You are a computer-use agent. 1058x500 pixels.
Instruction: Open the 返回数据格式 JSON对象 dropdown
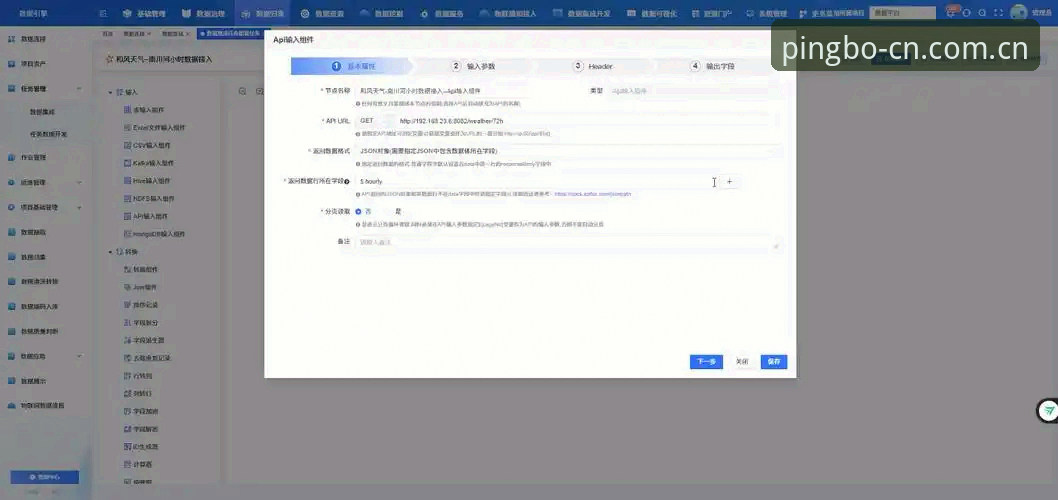pyautogui.click(x=568, y=151)
